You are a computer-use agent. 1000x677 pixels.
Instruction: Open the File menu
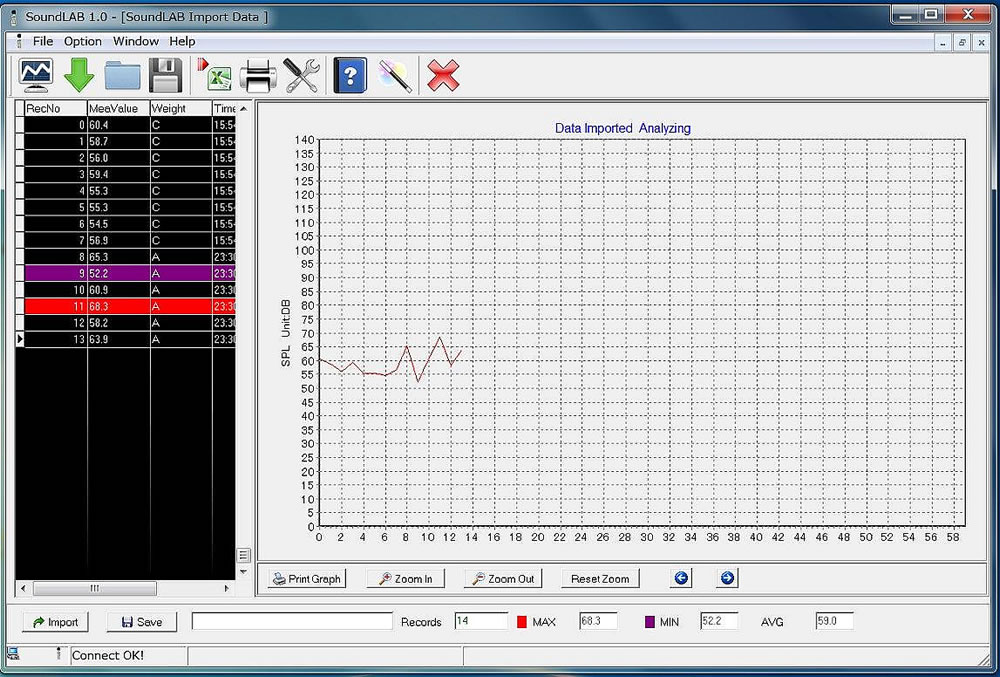coord(43,41)
